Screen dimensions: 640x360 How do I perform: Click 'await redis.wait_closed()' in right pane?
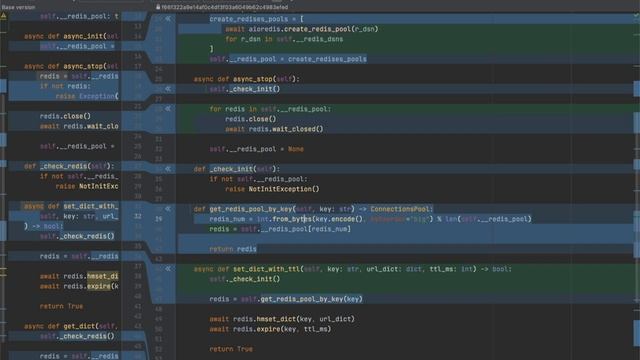coord(274,129)
